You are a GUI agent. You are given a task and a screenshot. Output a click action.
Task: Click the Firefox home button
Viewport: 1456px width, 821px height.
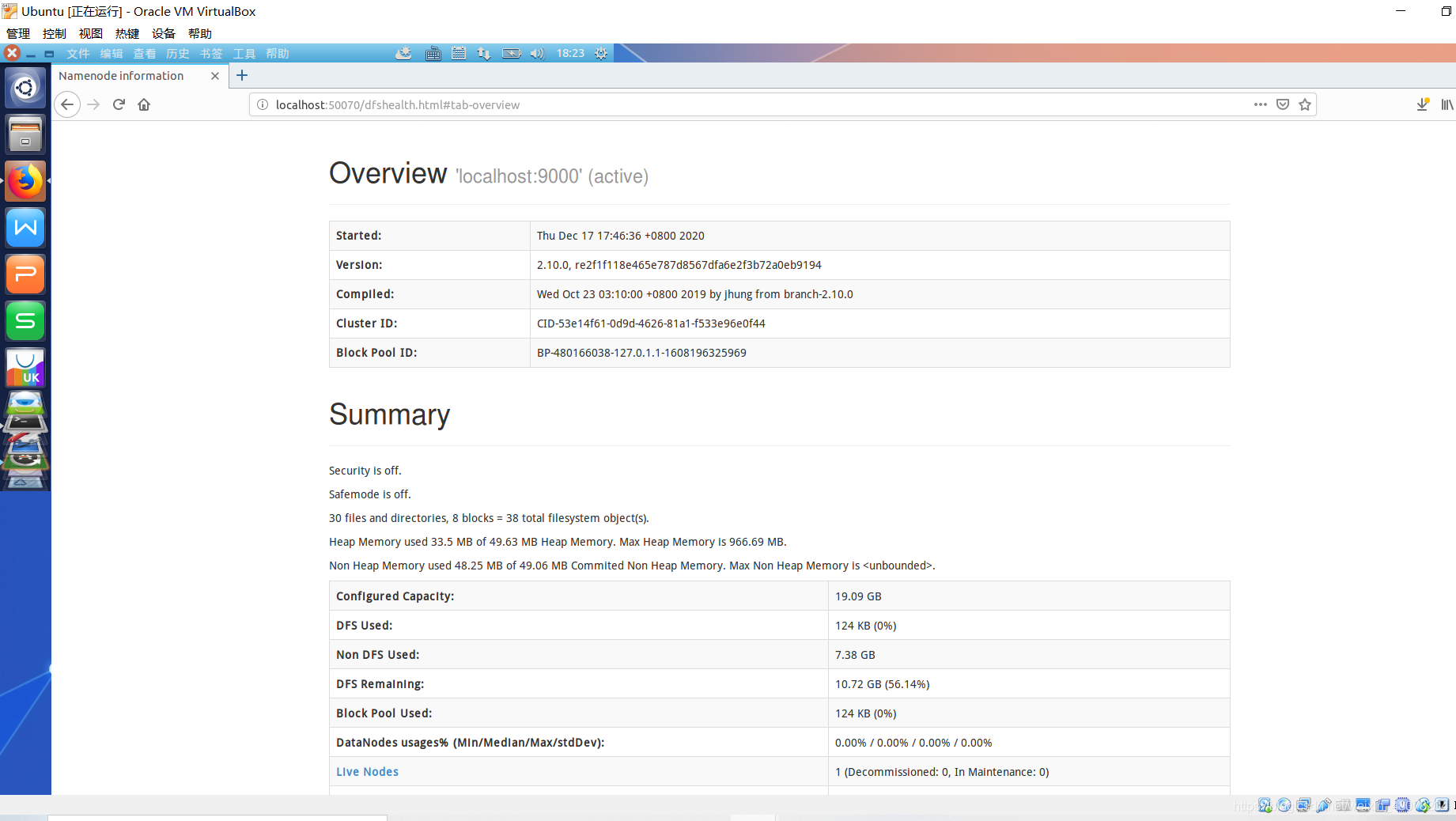click(144, 104)
